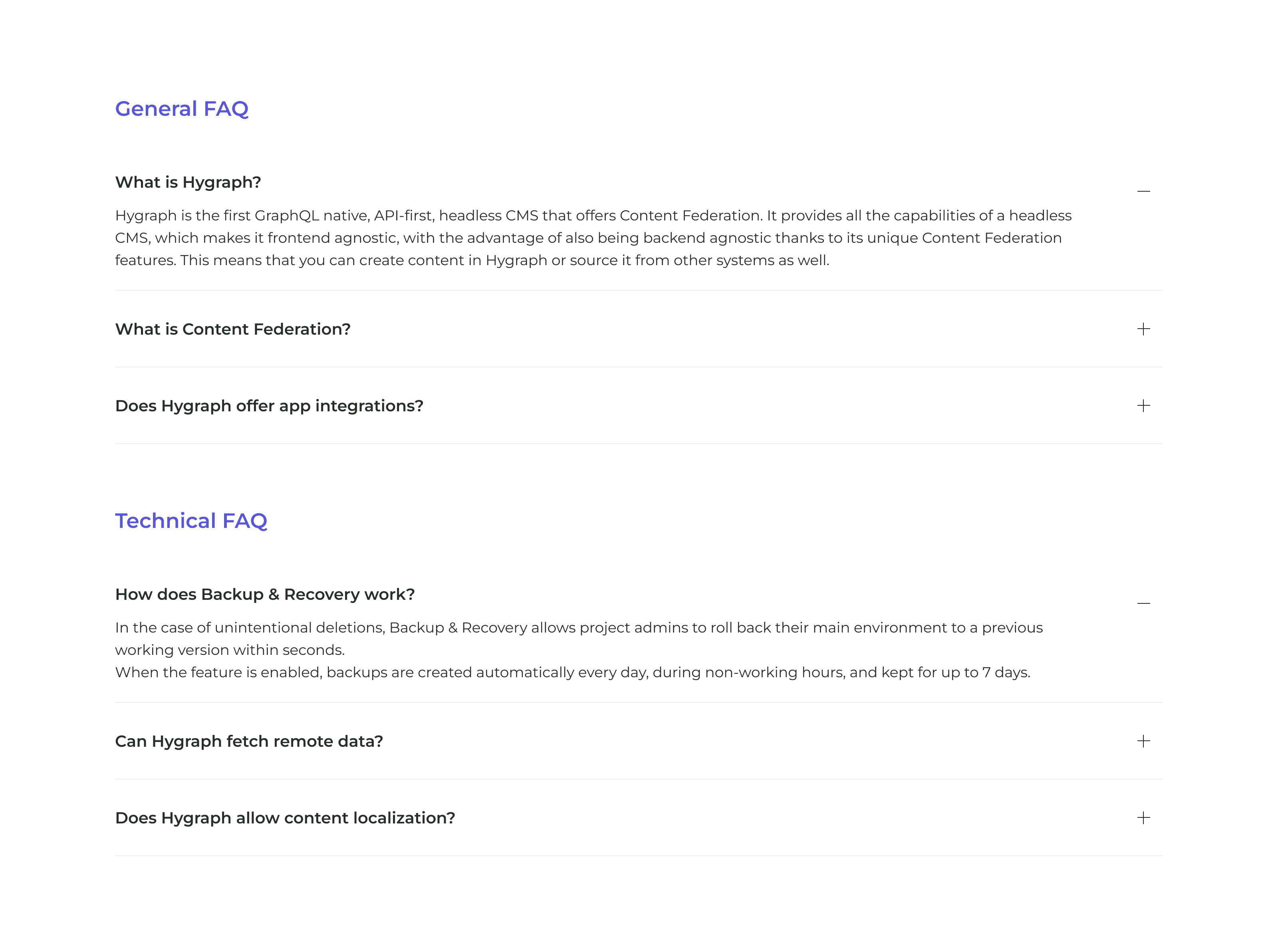Click plus icon next to app integrations question
The height and width of the screenshot is (952, 1278).
coord(1143,406)
